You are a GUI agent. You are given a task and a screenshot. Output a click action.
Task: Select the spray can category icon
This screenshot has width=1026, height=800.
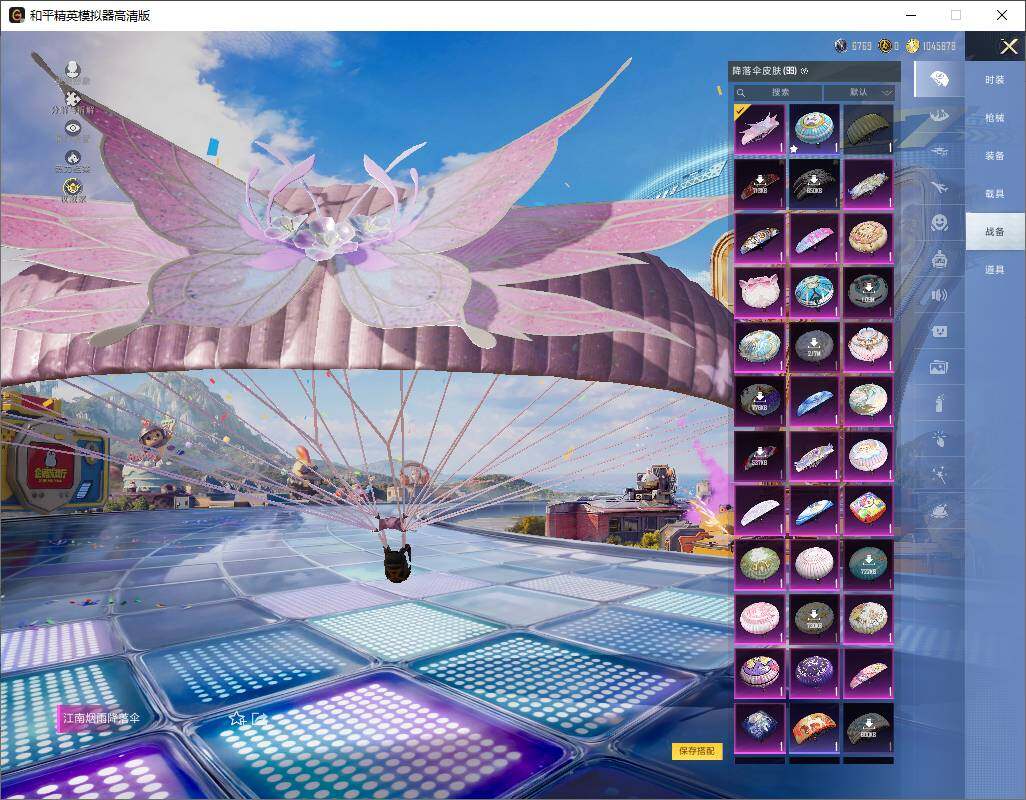pos(940,403)
